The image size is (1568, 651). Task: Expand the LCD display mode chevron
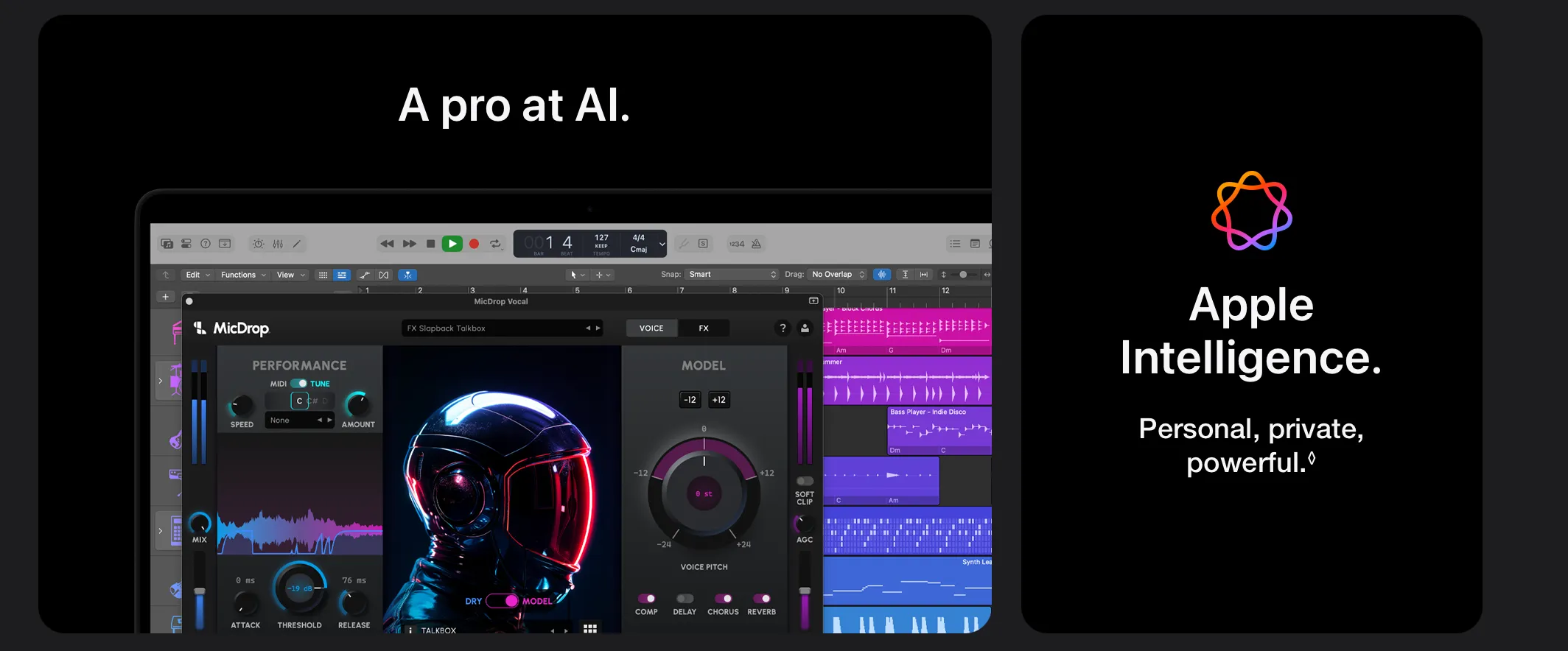click(662, 244)
